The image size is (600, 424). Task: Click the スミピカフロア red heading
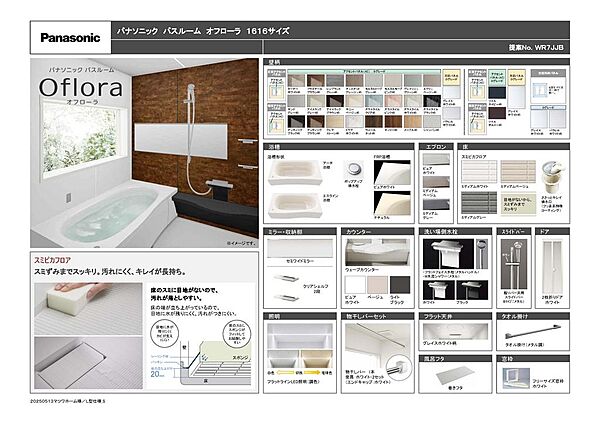(x=52, y=260)
